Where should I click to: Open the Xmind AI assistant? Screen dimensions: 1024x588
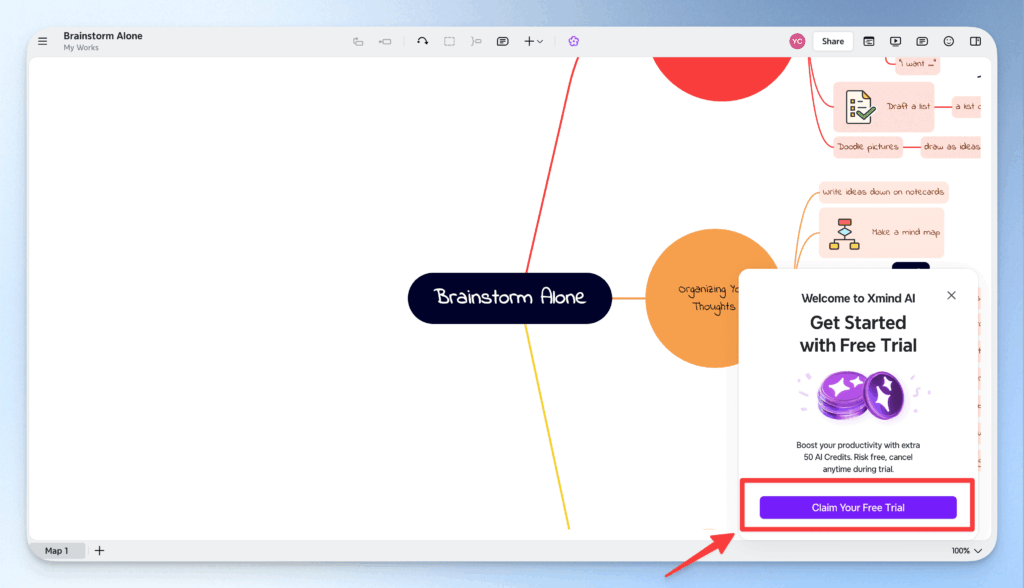573,41
